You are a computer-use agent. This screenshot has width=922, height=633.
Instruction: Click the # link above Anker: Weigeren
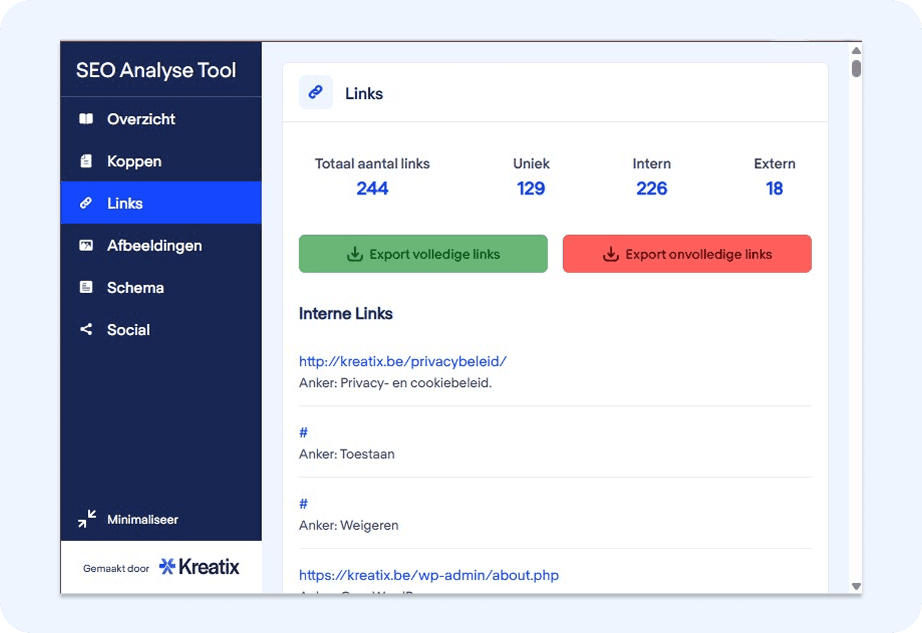click(303, 504)
